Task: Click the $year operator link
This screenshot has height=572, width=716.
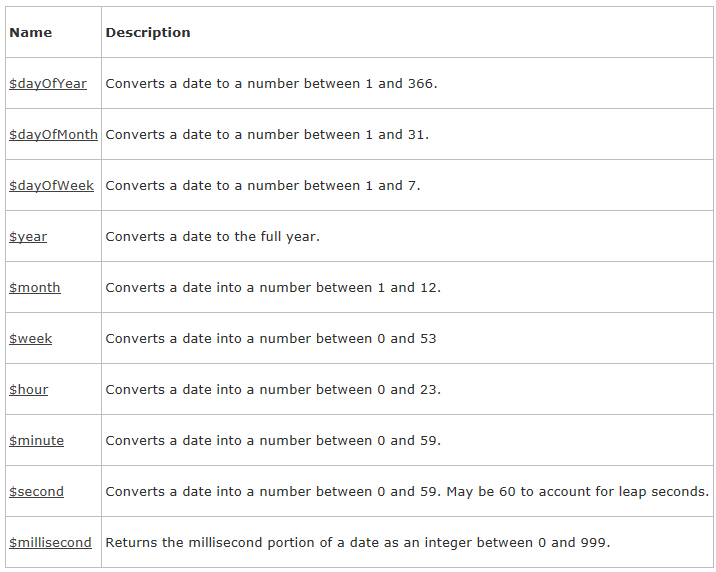Action: click(28, 237)
